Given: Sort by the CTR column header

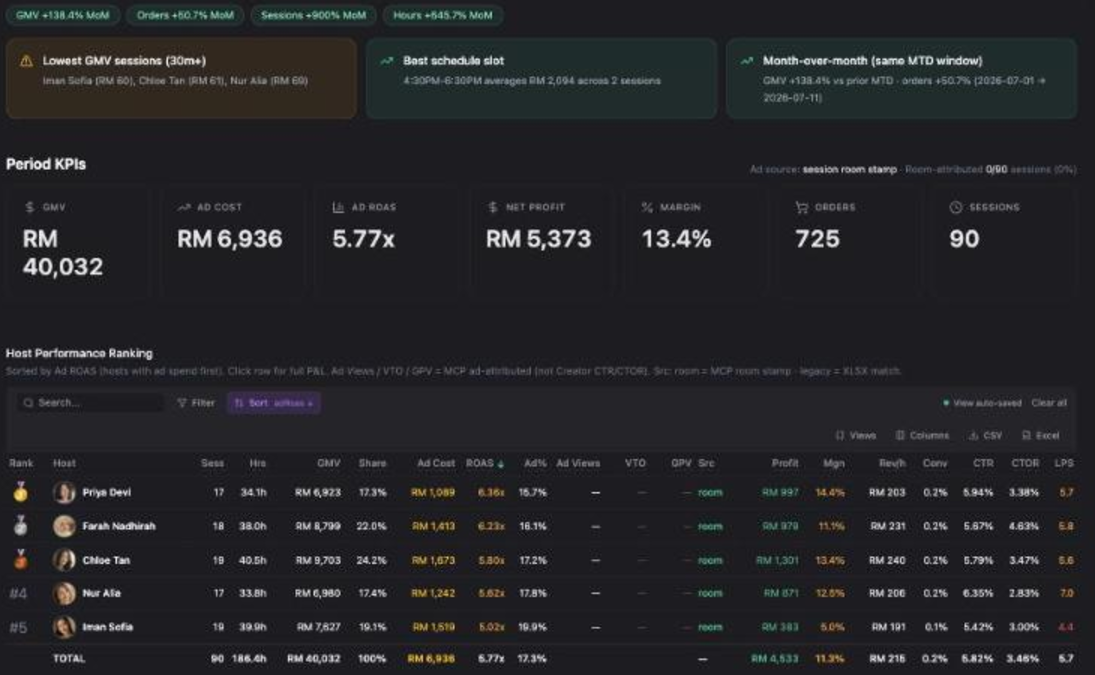Looking at the screenshot, I should [x=983, y=463].
